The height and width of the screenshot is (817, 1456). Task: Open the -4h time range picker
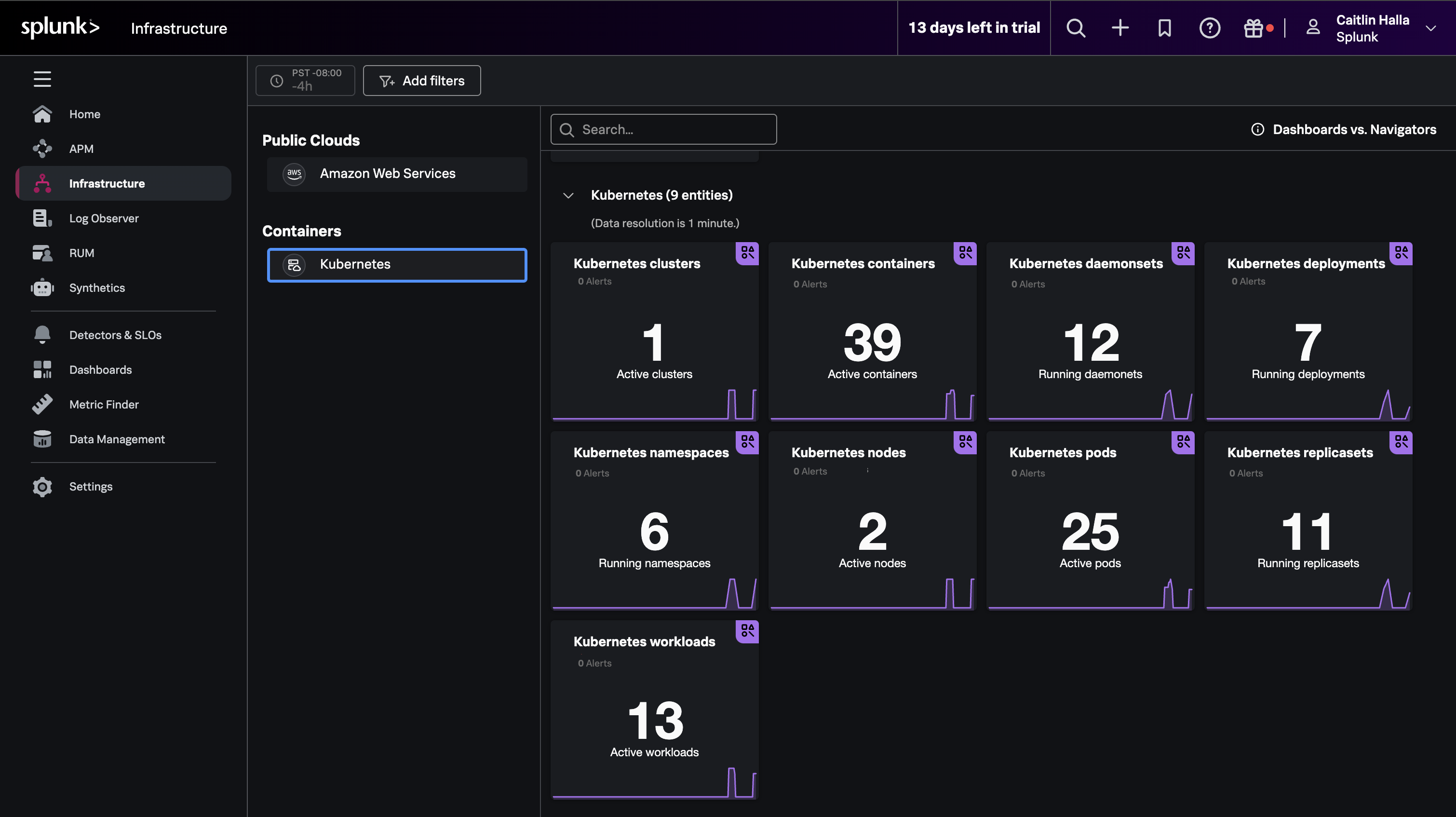click(305, 80)
